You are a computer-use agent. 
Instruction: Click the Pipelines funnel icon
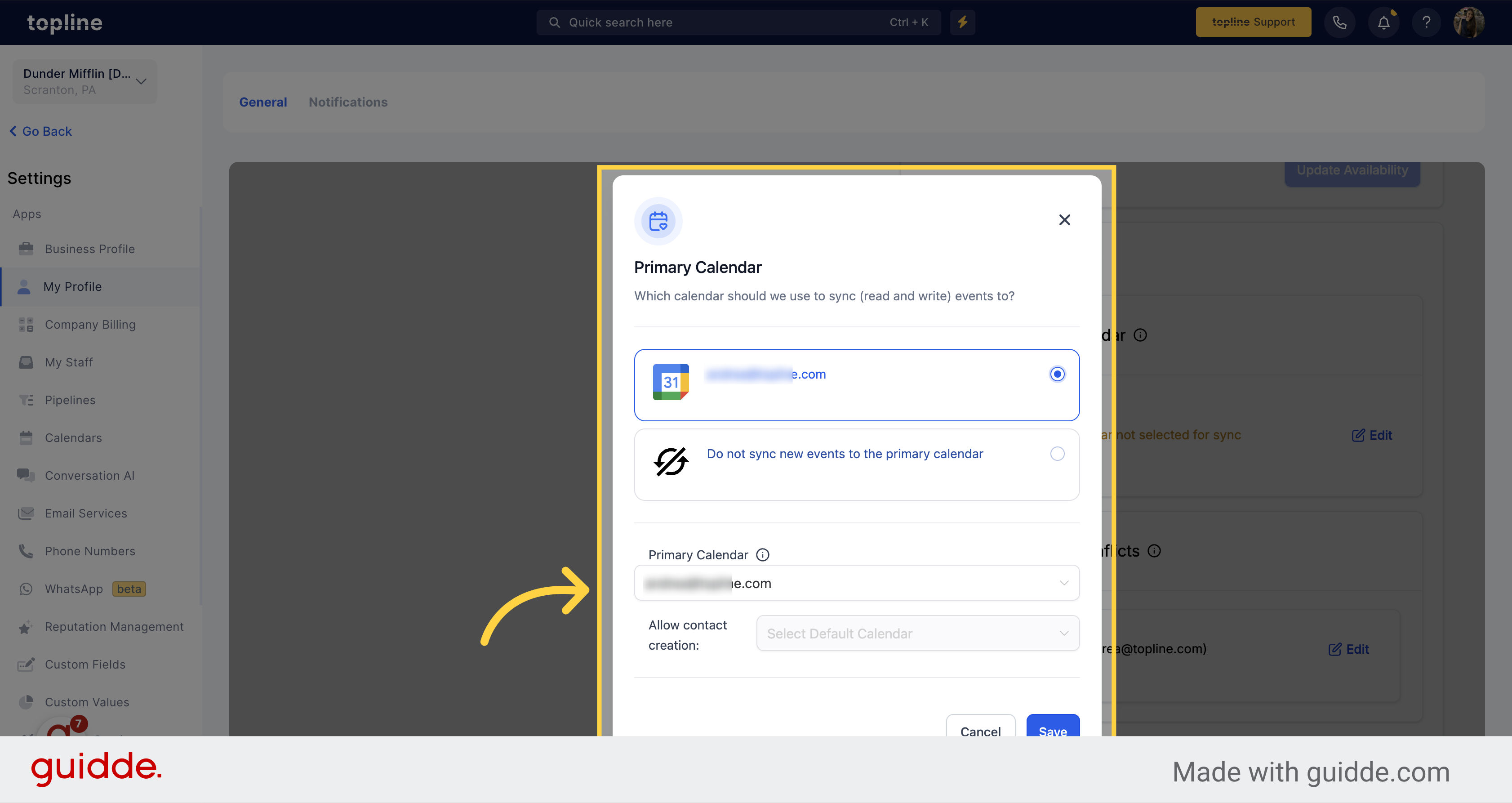coord(26,400)
